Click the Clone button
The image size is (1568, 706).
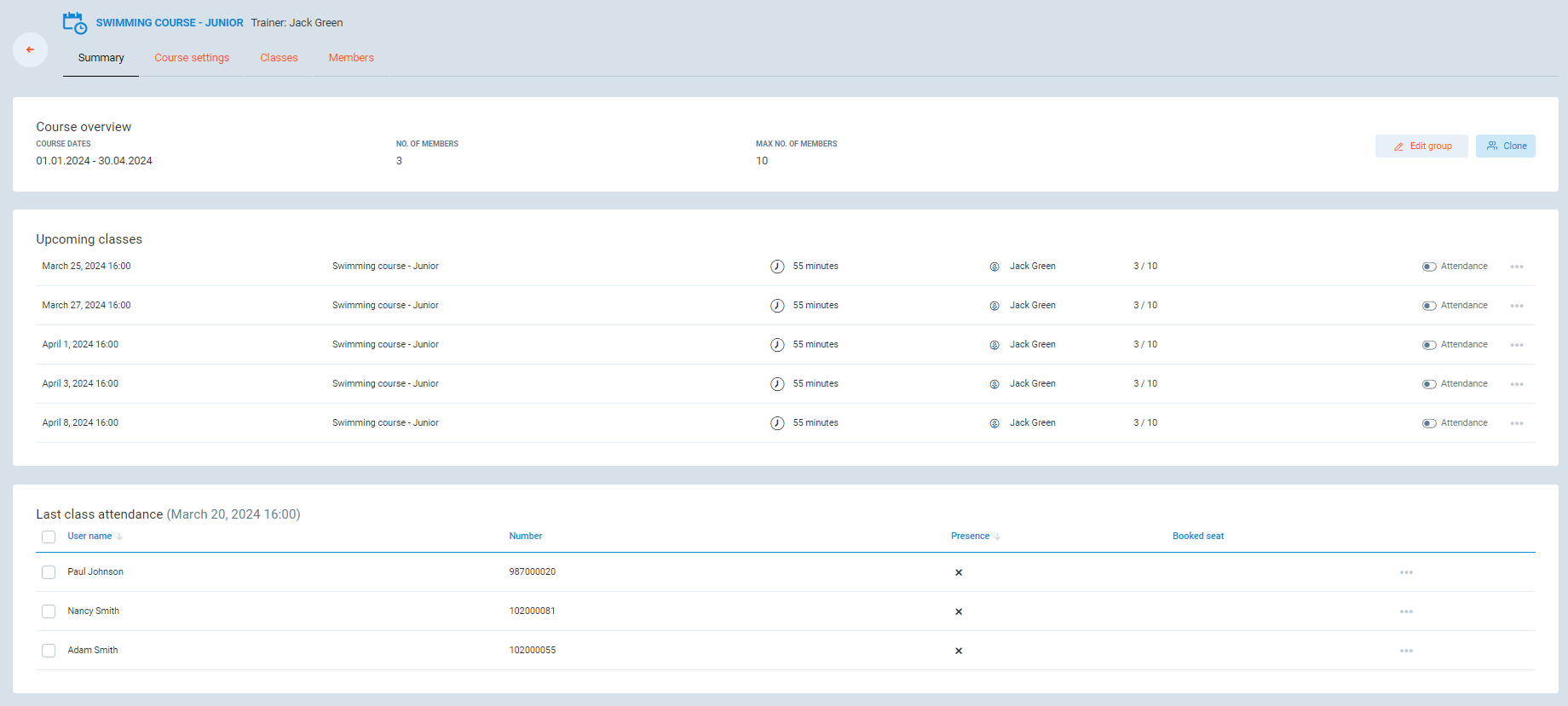(1505, 146)
